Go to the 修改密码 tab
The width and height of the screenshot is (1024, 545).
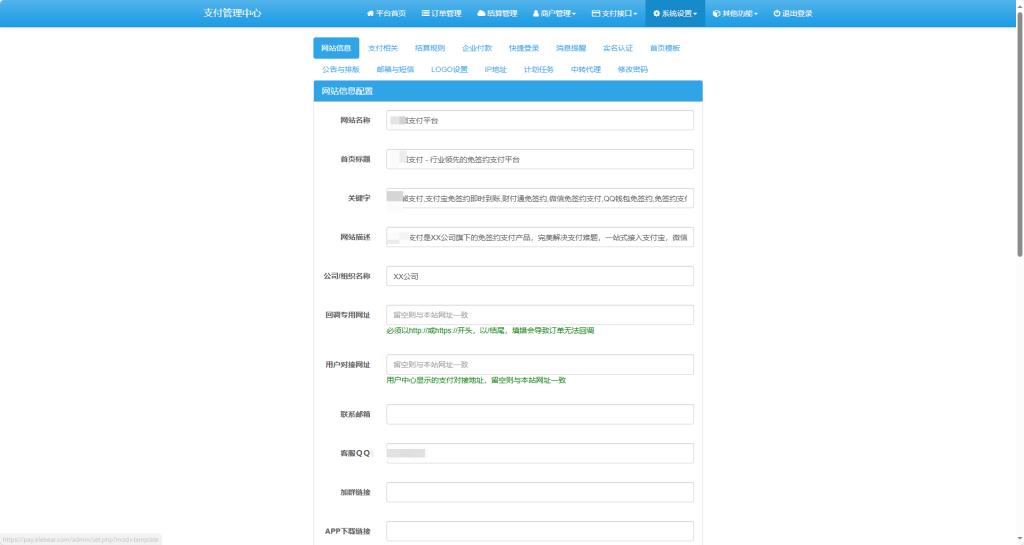[x=633, y=69]
